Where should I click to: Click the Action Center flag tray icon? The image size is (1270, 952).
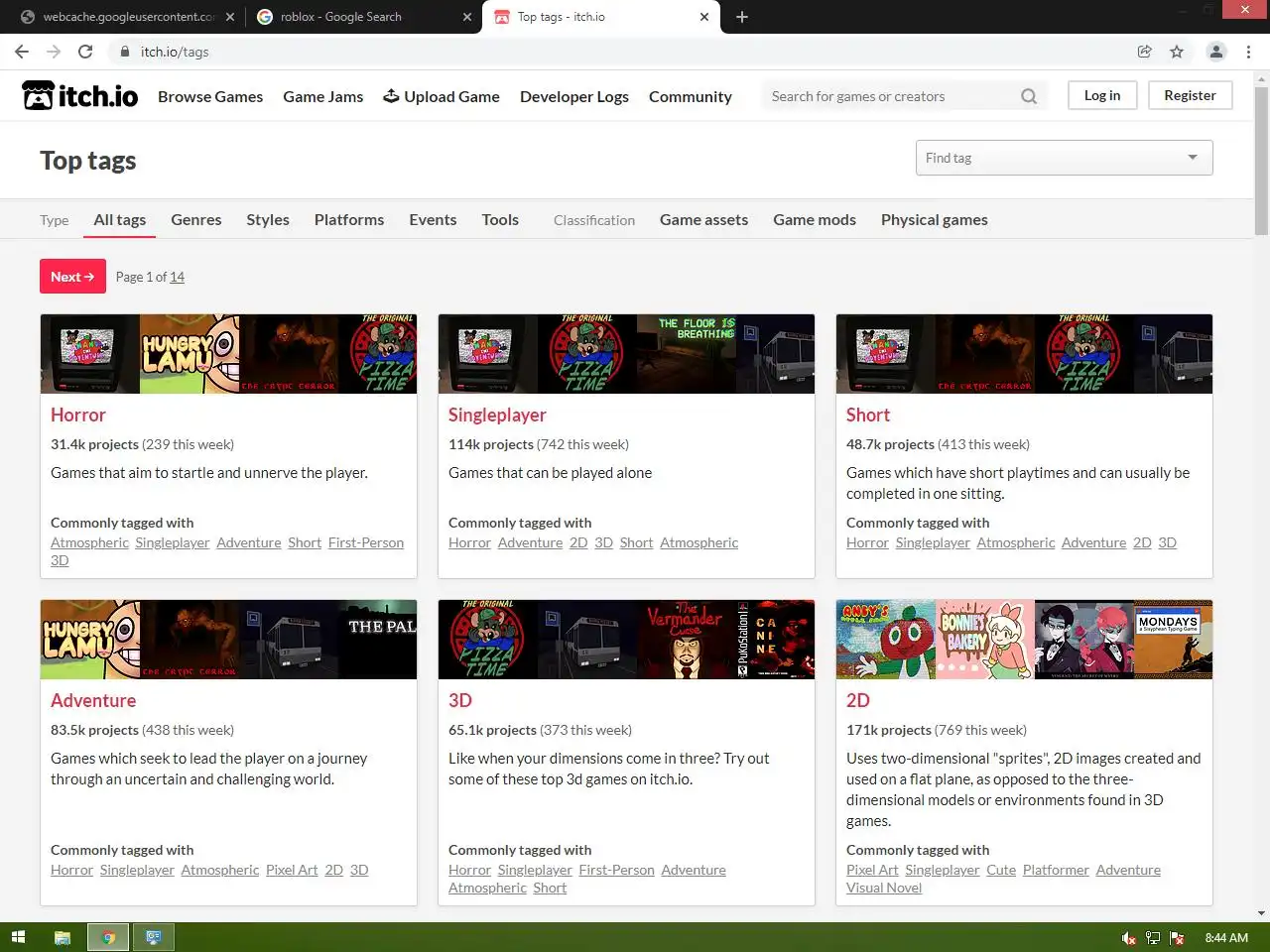1177,937
